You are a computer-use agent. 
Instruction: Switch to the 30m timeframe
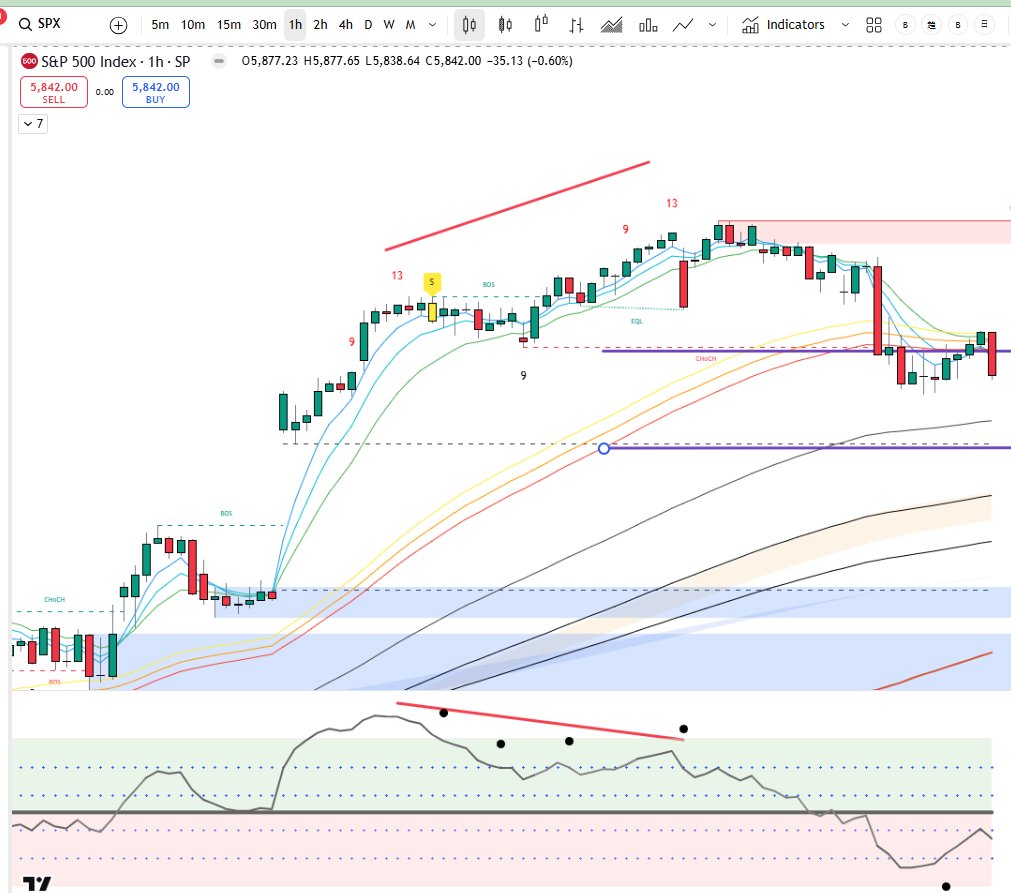(x=264, y=25)
